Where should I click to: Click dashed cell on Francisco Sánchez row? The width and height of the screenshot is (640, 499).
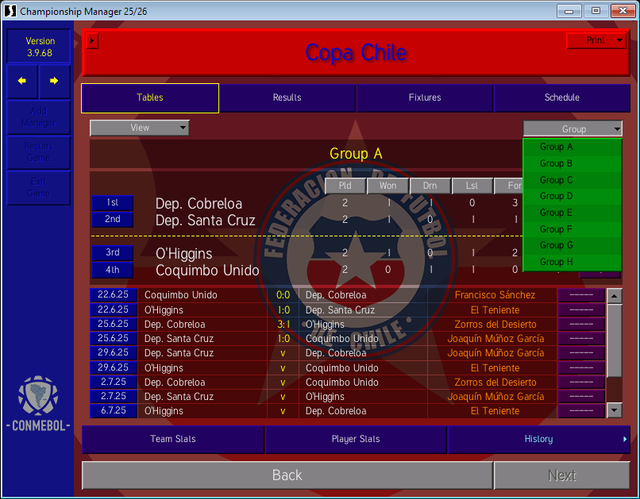(581, 295)
